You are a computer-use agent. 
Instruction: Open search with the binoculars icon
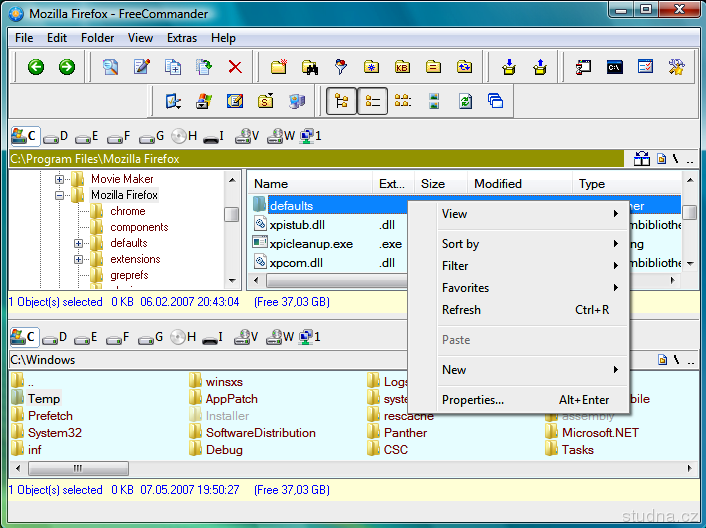[310, 67]
